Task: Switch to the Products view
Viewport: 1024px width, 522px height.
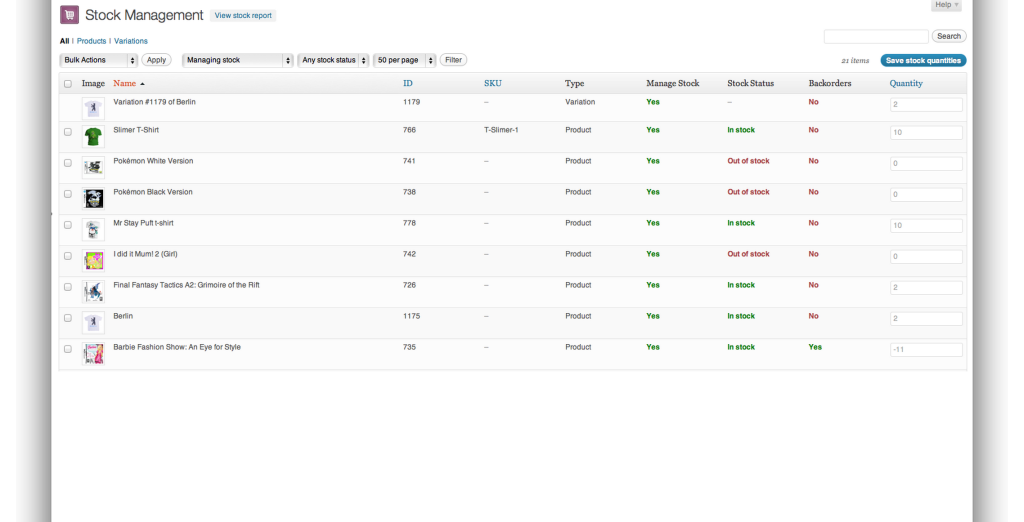Action: [x=91, y=41]
